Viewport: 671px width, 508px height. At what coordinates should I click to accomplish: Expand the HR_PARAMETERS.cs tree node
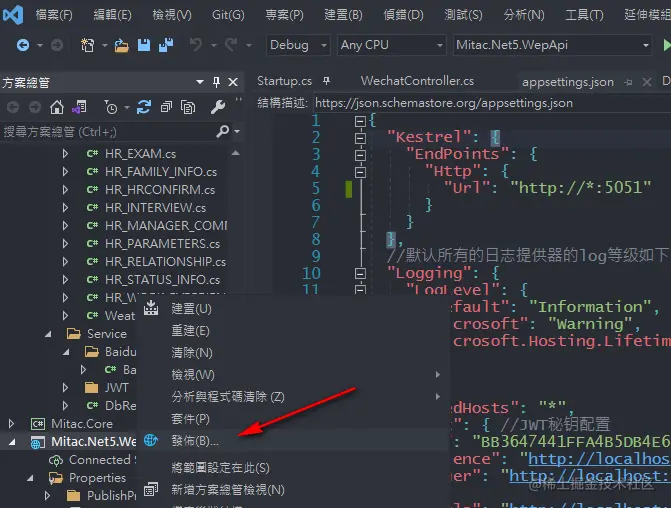coord(65,244)
